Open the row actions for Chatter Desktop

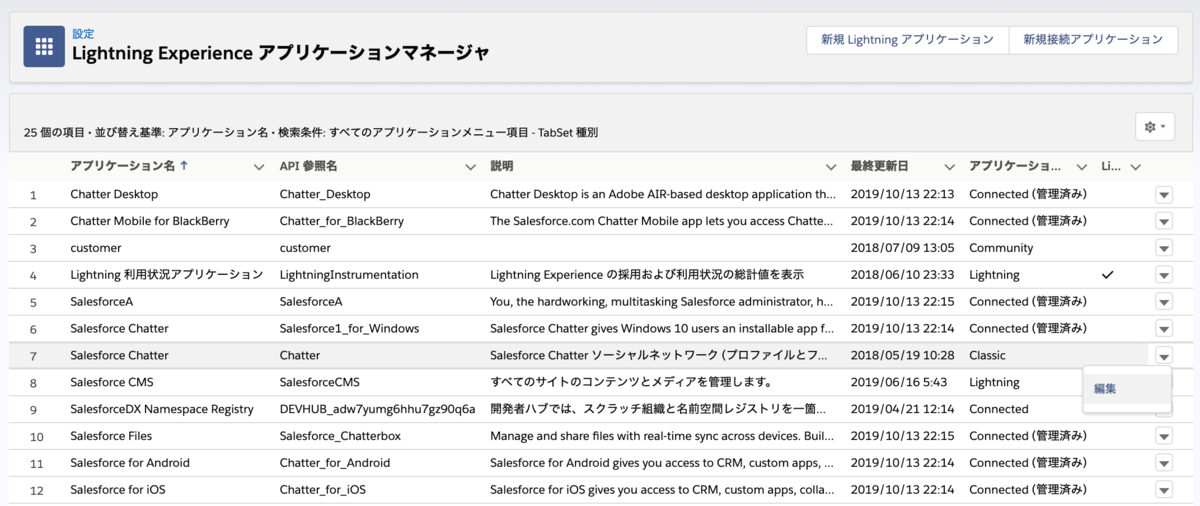pos(1164,194)
